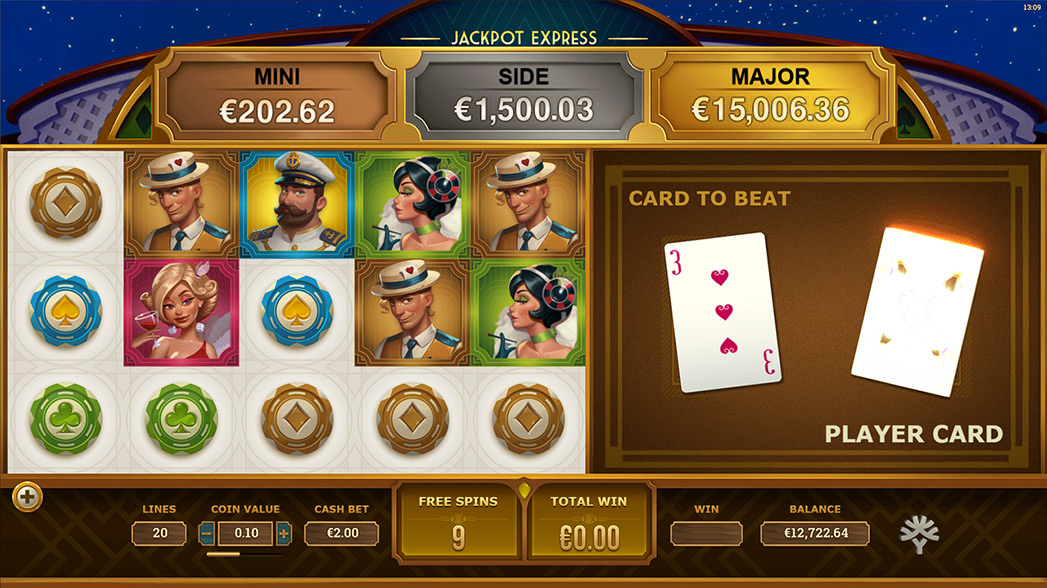Viewport: 1047px width, 588px height.
Task: Select the SIDE jackpot panel
Action: (x=524, y=95)
